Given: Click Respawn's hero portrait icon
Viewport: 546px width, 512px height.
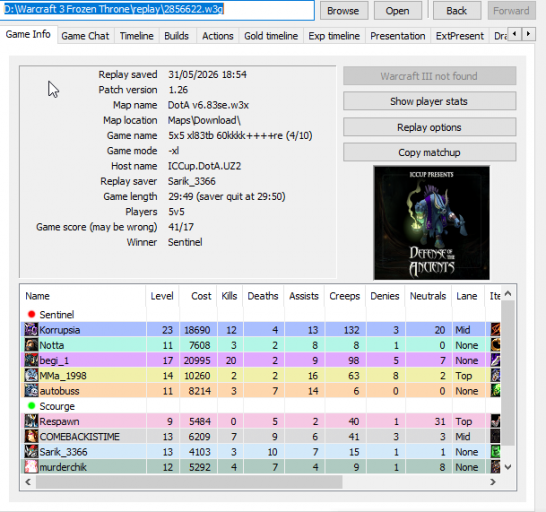Looking at the screenshot, I should click(x=31, y=421).
